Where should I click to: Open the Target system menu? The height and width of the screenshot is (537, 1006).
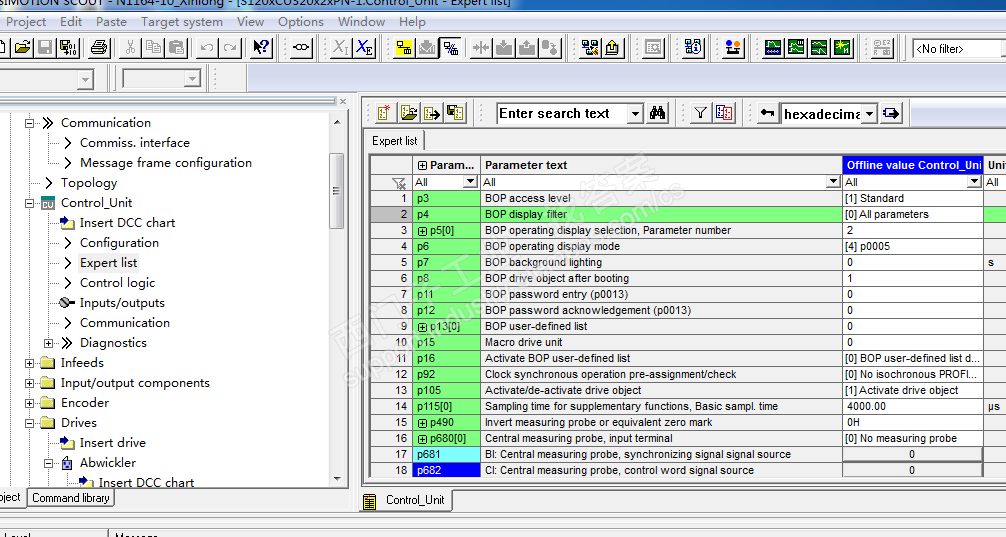(x=181, y=21)
